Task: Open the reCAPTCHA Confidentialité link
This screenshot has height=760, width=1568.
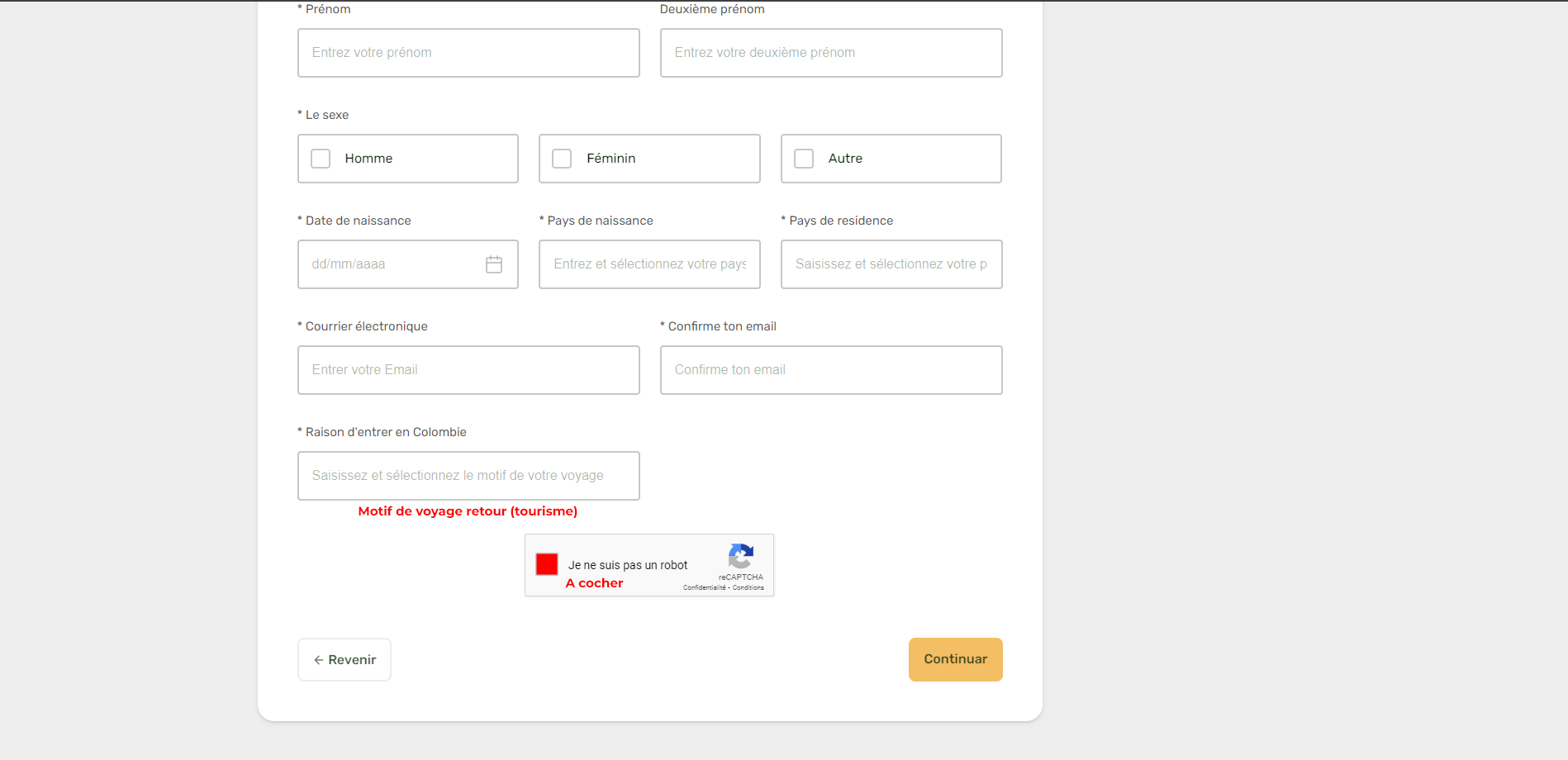Action: point(704,587)
